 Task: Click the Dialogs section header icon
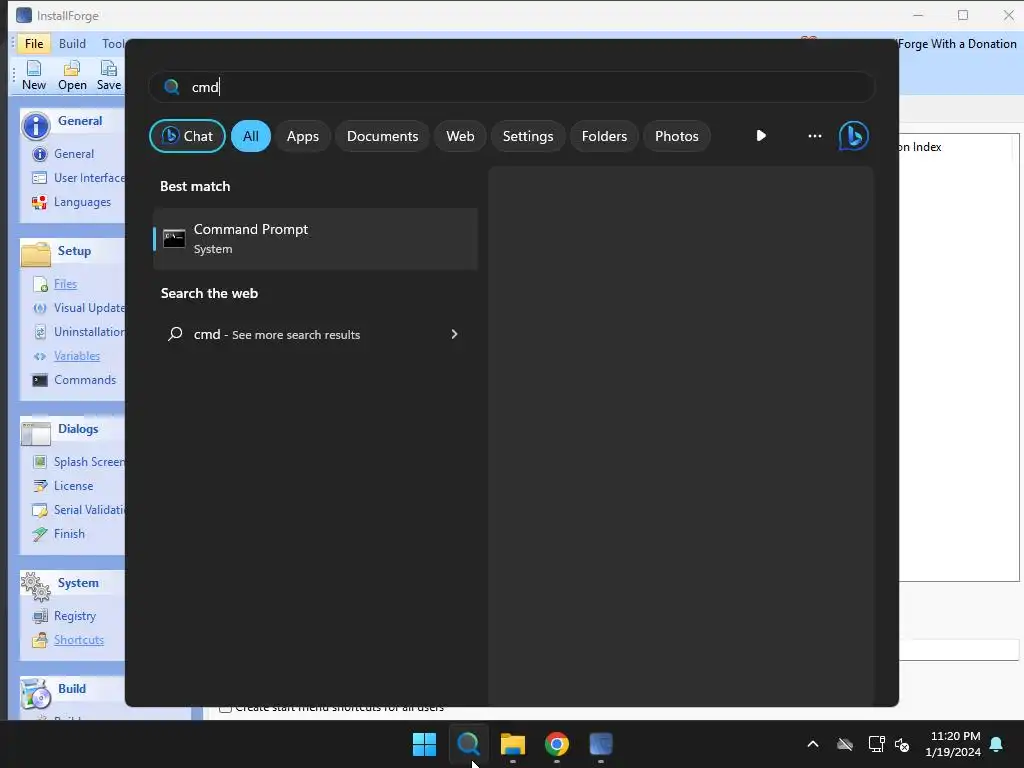pyautogui.click(x=35, y=433)
